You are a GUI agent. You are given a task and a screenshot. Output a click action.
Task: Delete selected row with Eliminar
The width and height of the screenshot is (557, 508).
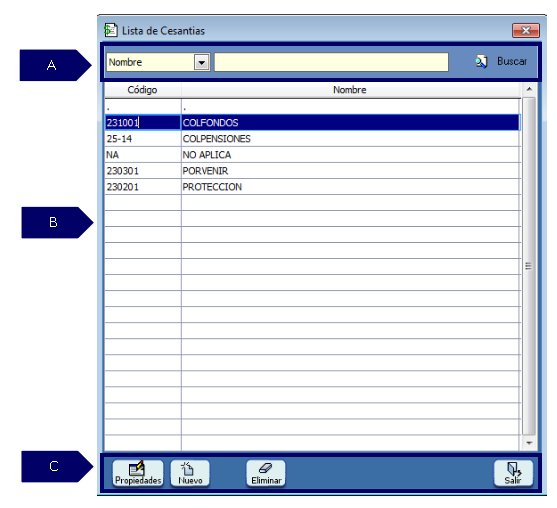pos(266,473)
